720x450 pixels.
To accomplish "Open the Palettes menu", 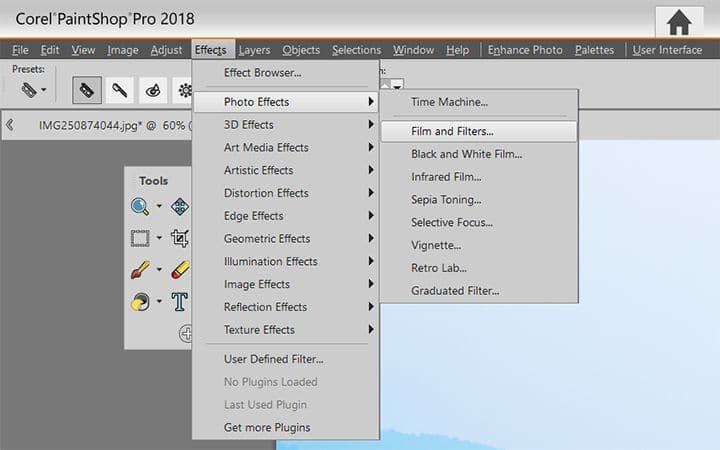I will [594, 50].
